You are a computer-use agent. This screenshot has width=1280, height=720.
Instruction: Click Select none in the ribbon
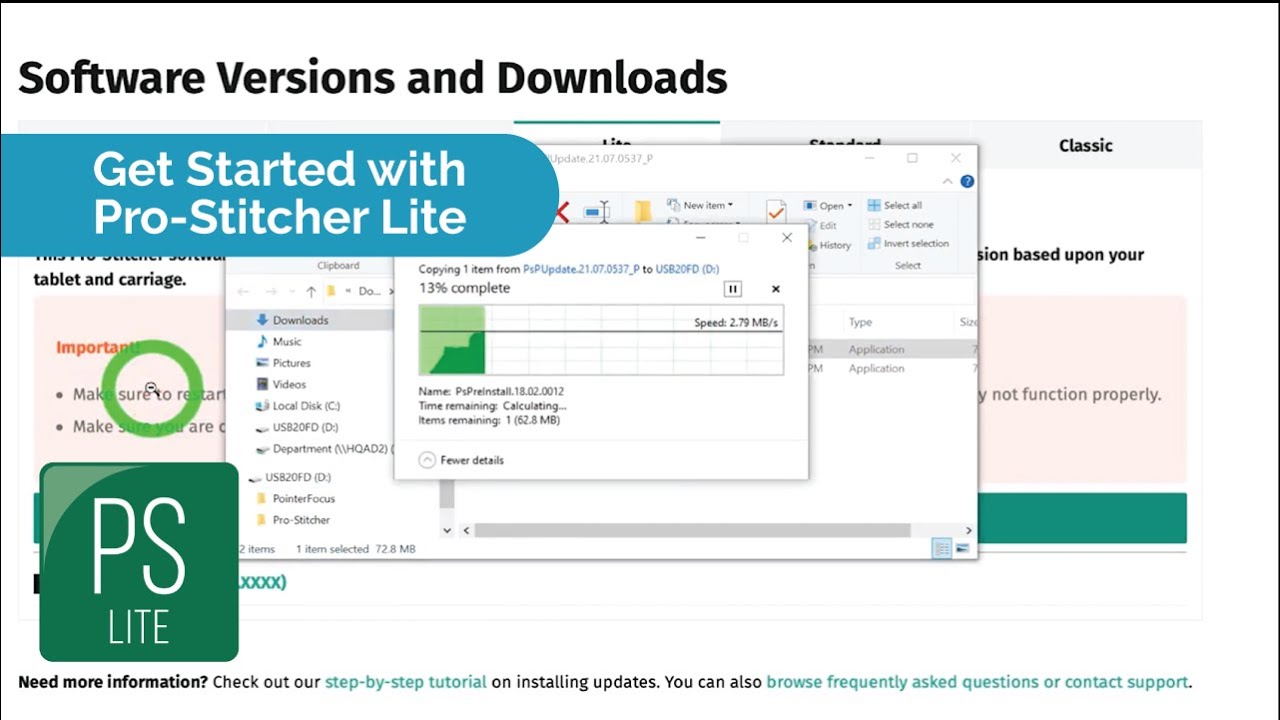pos(900,224)
